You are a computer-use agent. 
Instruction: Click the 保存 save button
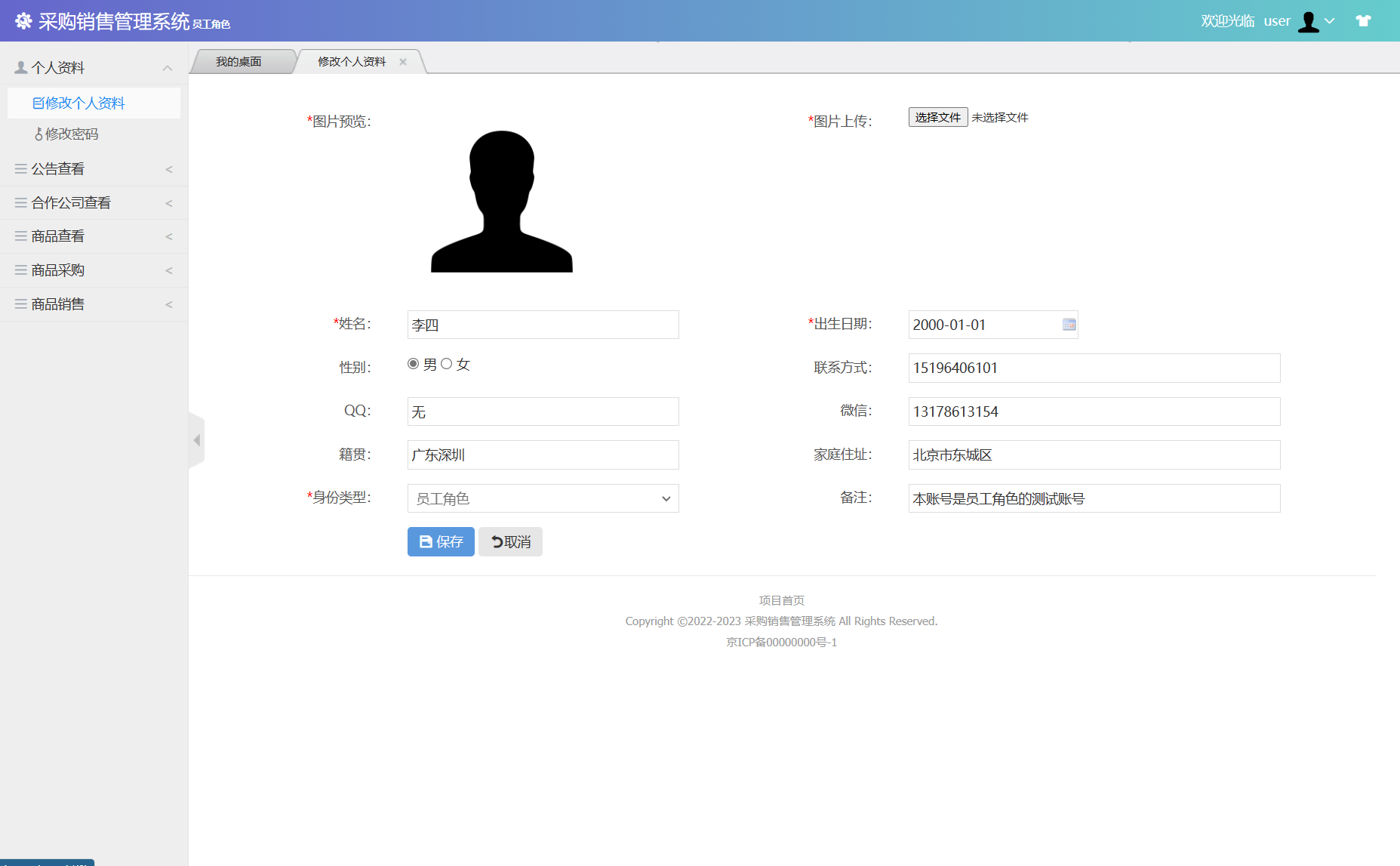pos(440,541)
